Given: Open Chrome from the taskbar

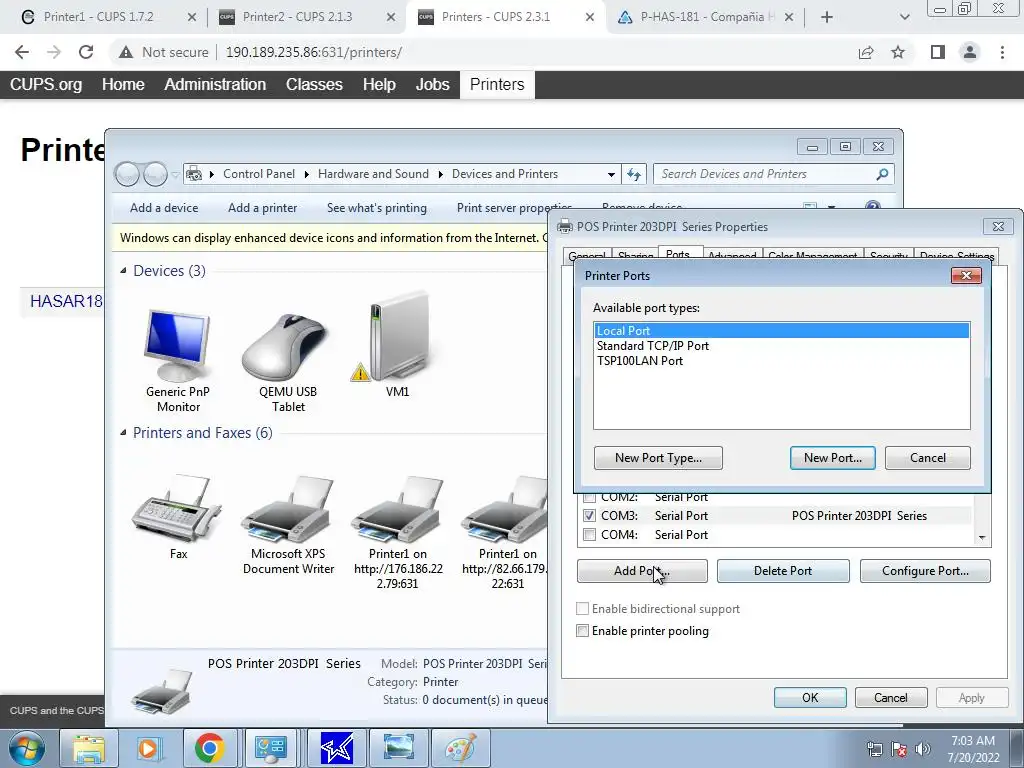Looking at the screenshot, I should [x=209, y=748].
